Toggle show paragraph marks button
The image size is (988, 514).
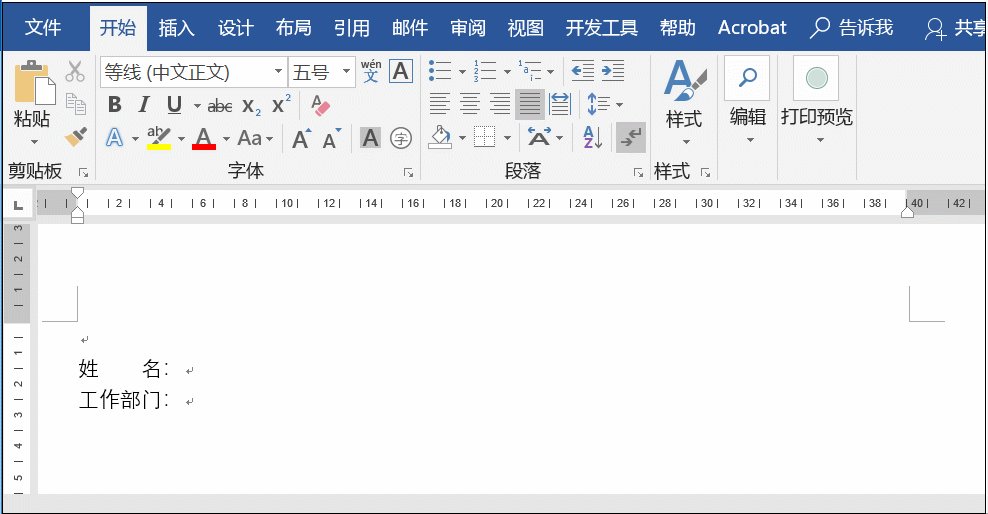point(631,138)
